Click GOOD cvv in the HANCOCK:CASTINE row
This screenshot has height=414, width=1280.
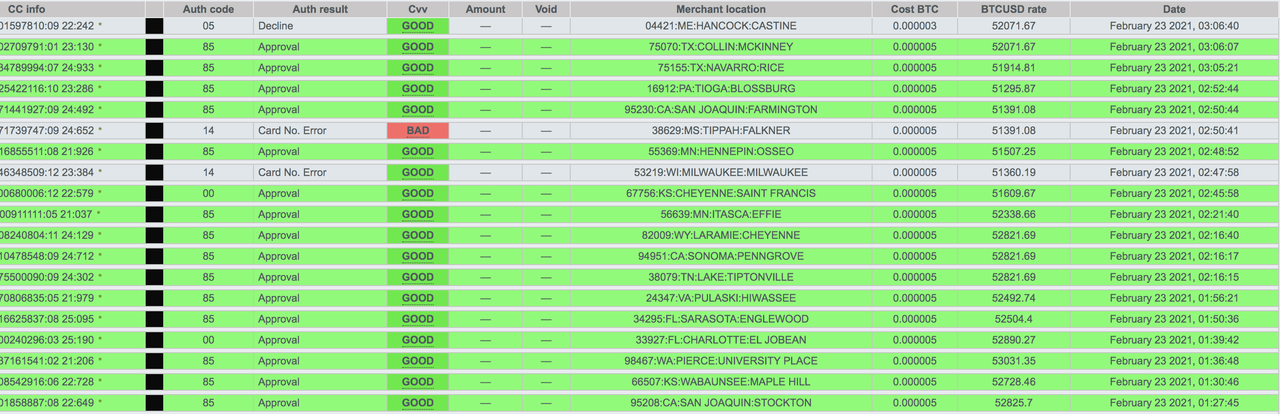pos(418,26)
